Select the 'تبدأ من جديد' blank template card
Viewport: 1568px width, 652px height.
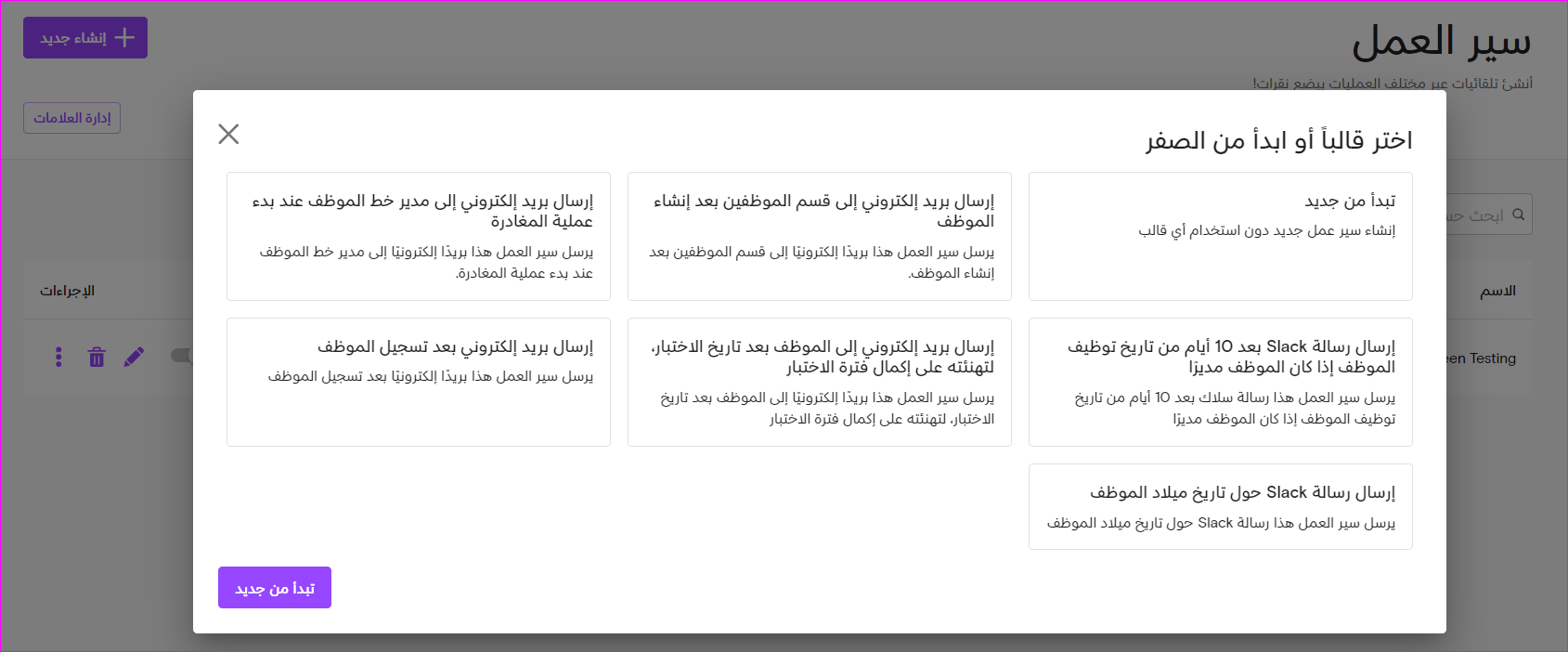pyautogui.click(x=1220, y=236)
